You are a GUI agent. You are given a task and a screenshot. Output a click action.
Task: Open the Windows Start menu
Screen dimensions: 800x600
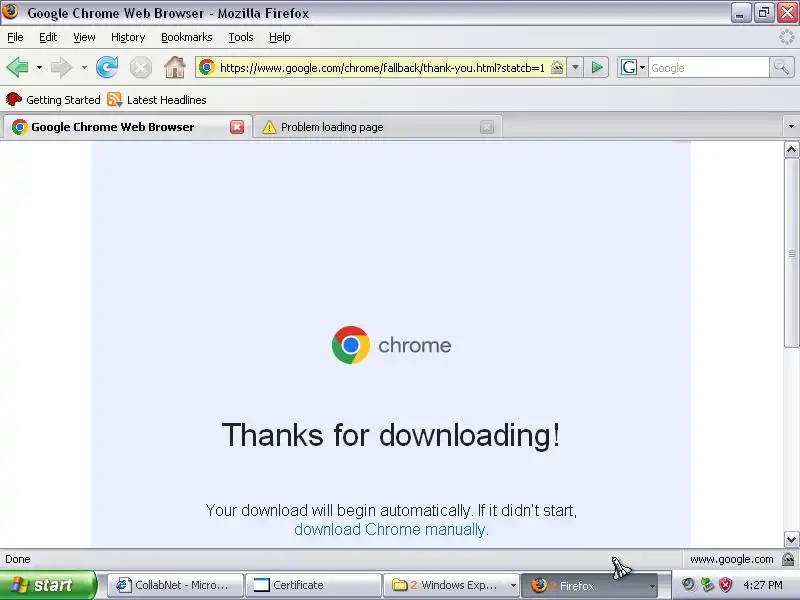[47, 585]
